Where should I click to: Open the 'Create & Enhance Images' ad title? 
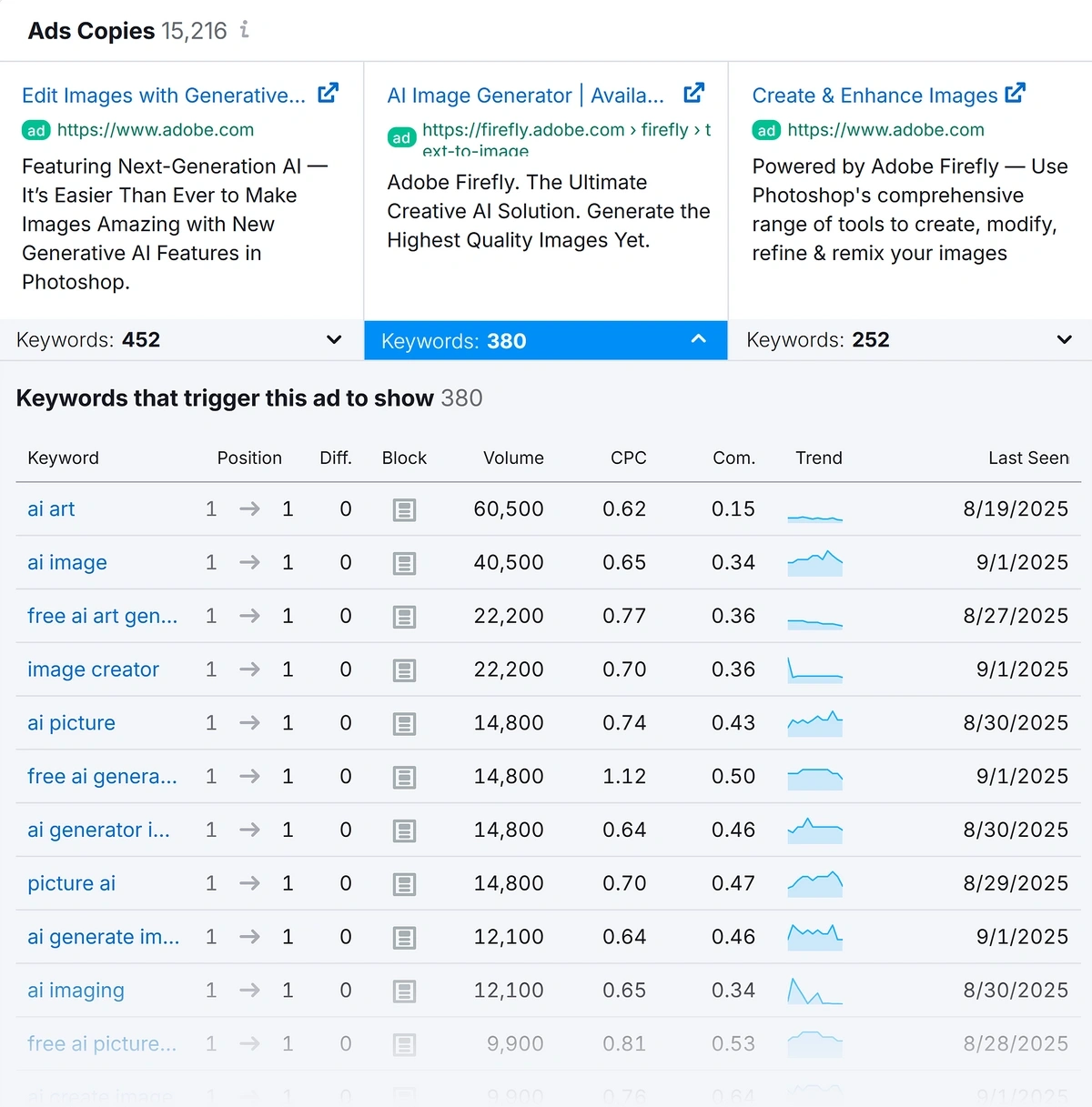pyautogui.click(x=875, y=96)
